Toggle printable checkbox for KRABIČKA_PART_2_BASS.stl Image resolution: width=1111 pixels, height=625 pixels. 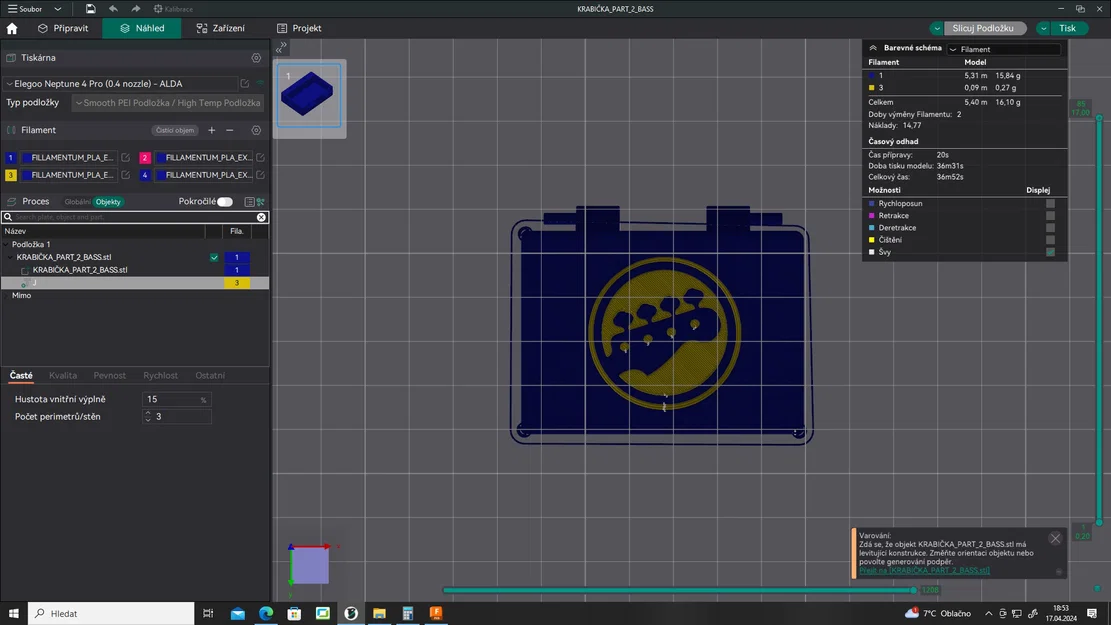214,257
